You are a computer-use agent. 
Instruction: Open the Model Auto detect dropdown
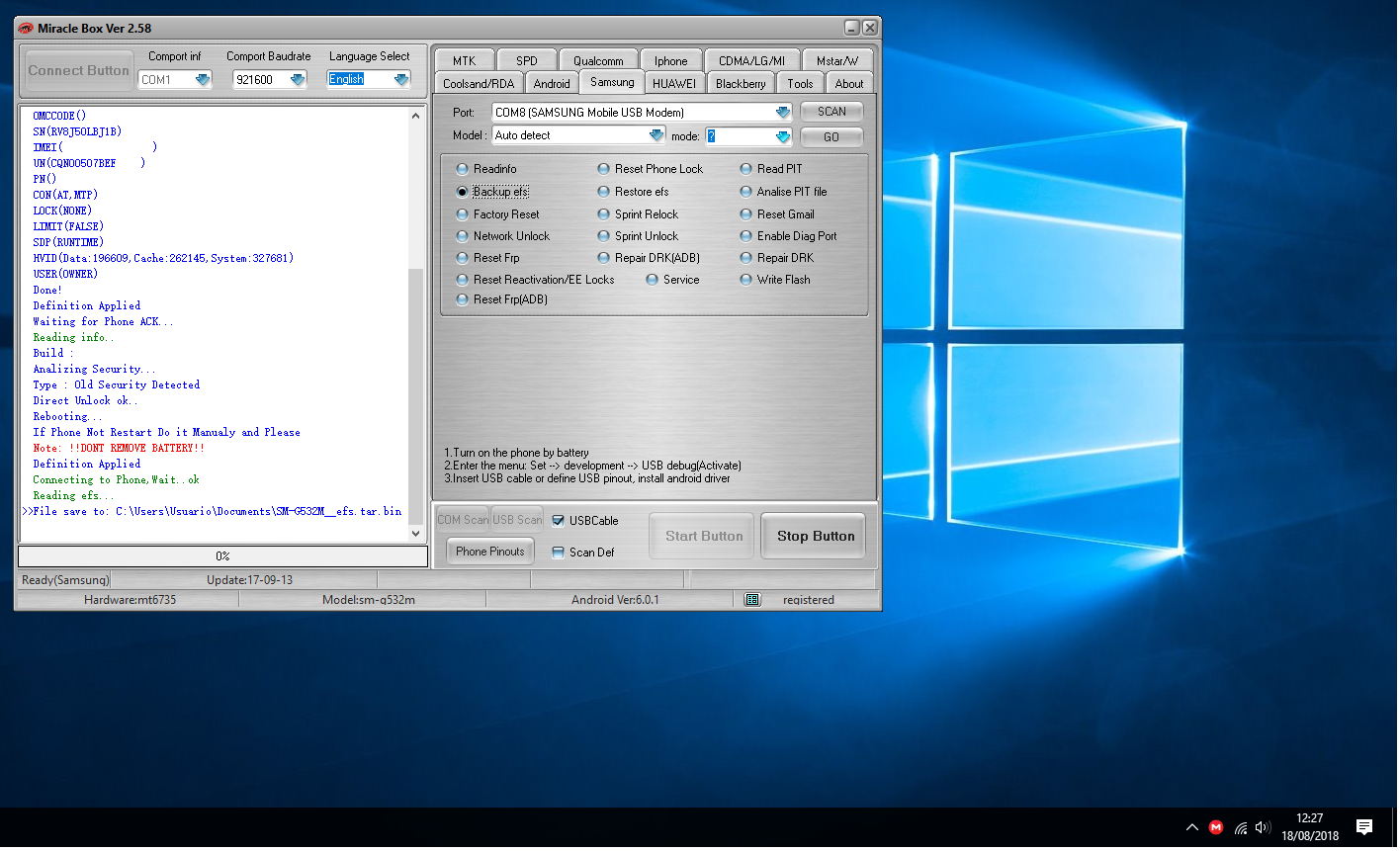click(x=656, y=135)
